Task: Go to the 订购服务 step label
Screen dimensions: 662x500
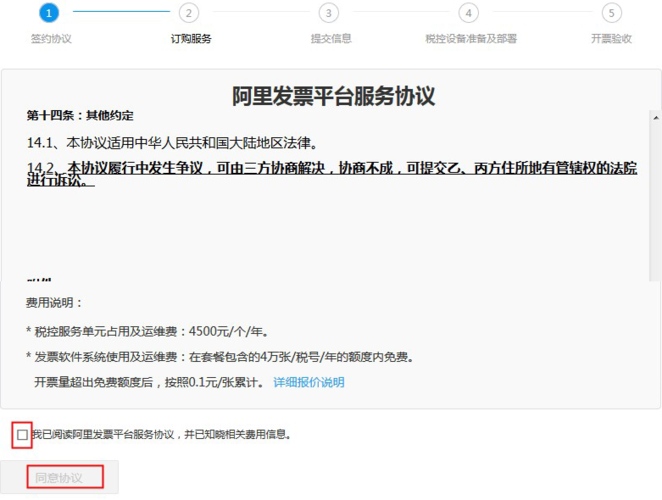Action: click(190, 39)
